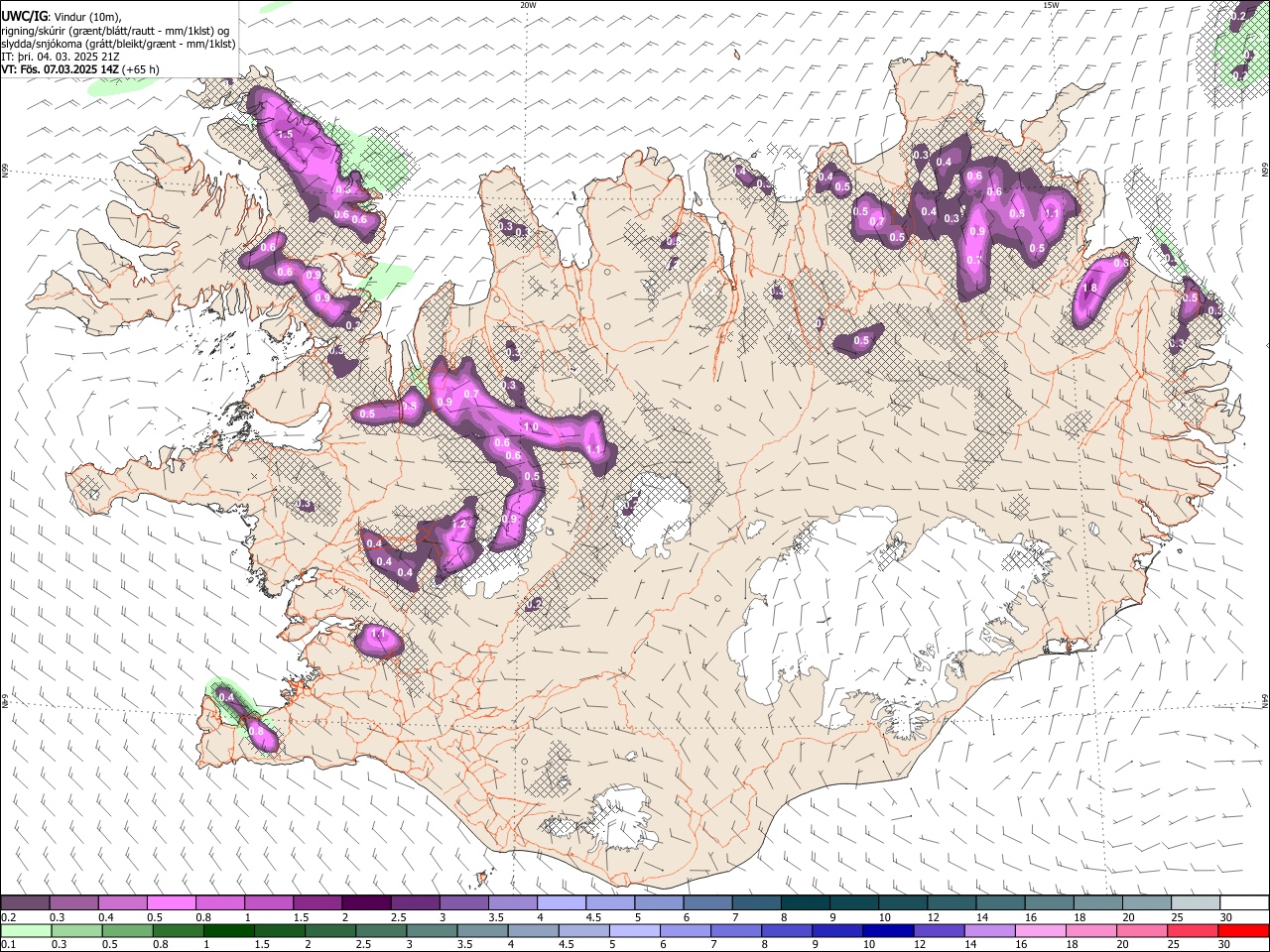The height and width of the screenshot is (952, 1270).
Task: Select the snow legend swatch between 3 and 3.5
Action: pyautogui.click(x=463, y=902)
